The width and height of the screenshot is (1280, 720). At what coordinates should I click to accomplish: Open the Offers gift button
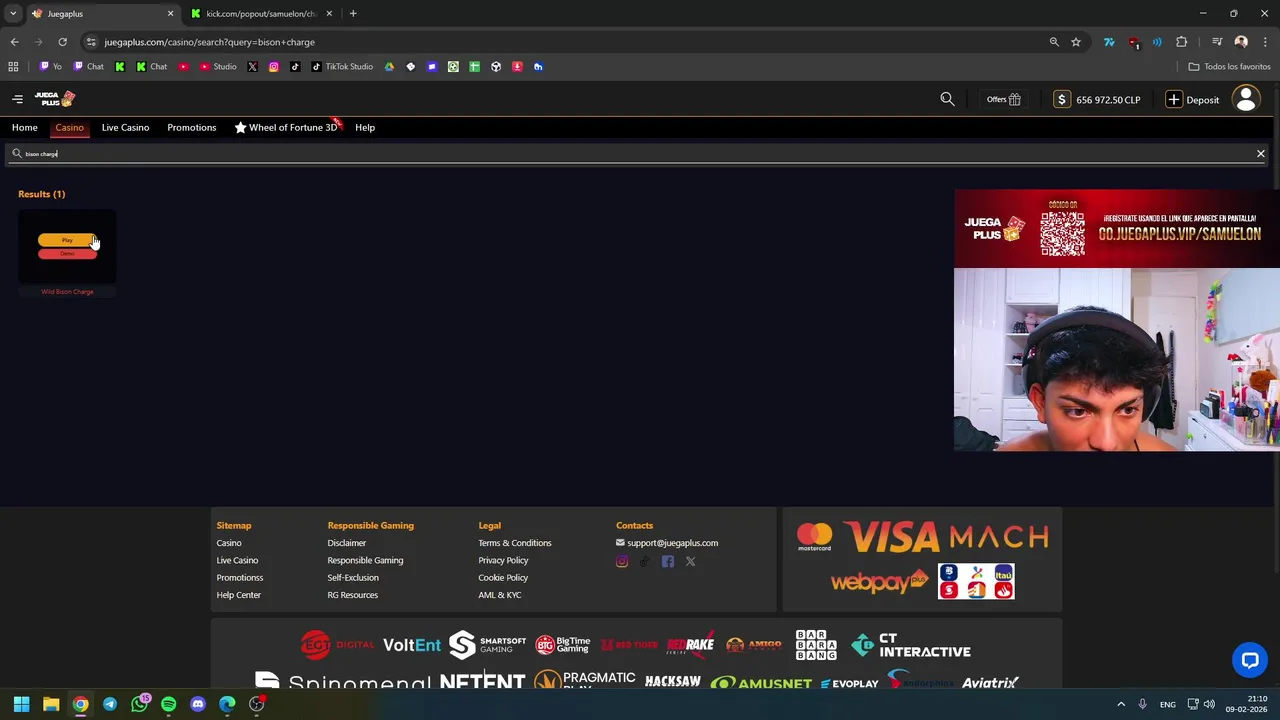coord(1003,99)
